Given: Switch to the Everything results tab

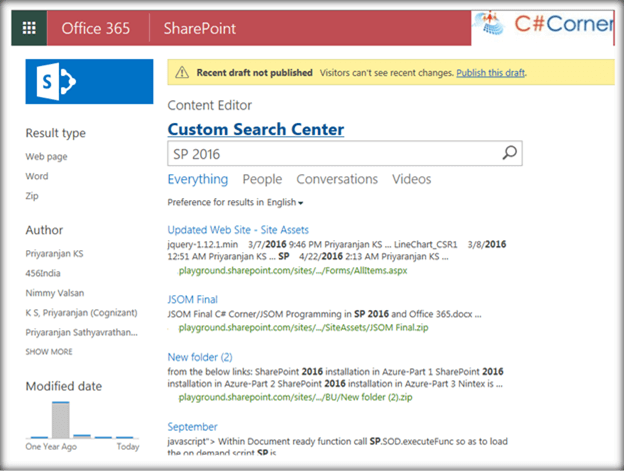Looking at the screenshot, I should 197,180.
